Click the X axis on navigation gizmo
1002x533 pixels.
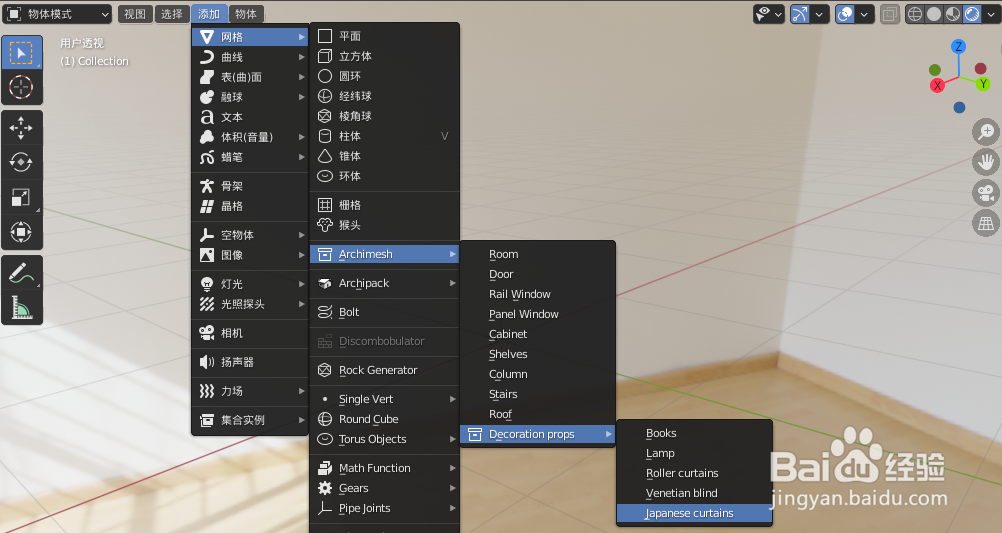coord(937,85)
